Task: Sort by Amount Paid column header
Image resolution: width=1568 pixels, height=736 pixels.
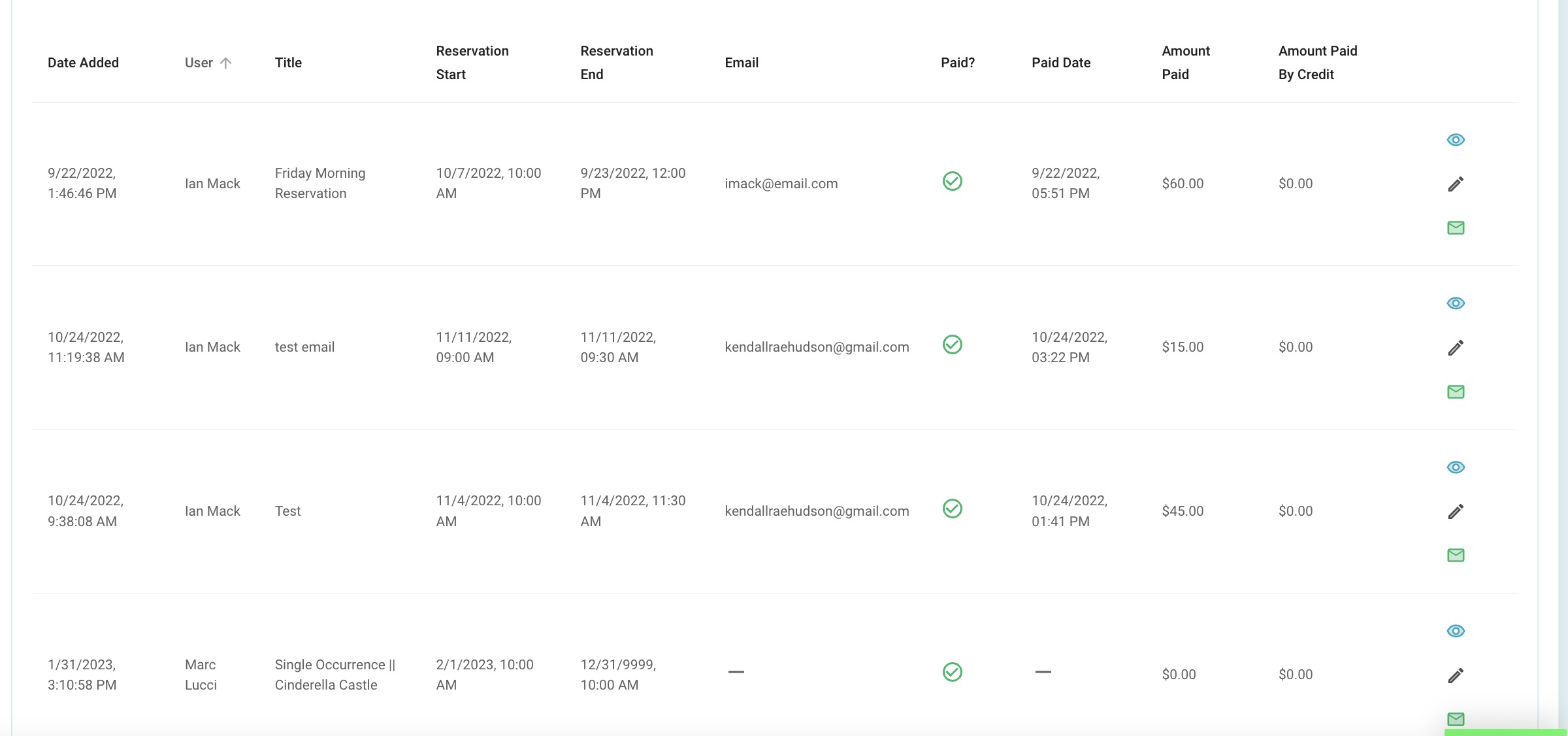Action: pos(1186,63)
